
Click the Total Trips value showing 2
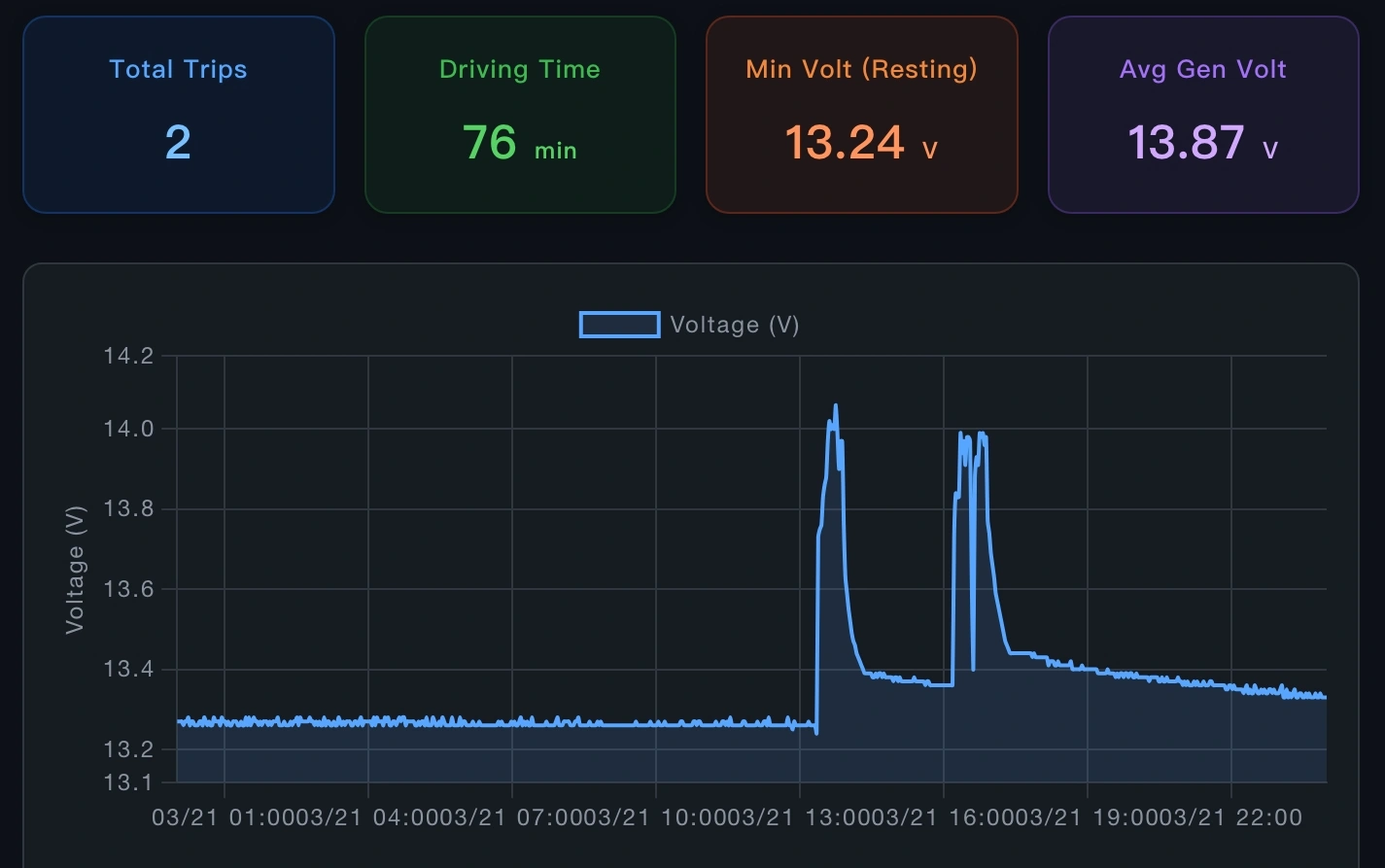click(178, 142)
